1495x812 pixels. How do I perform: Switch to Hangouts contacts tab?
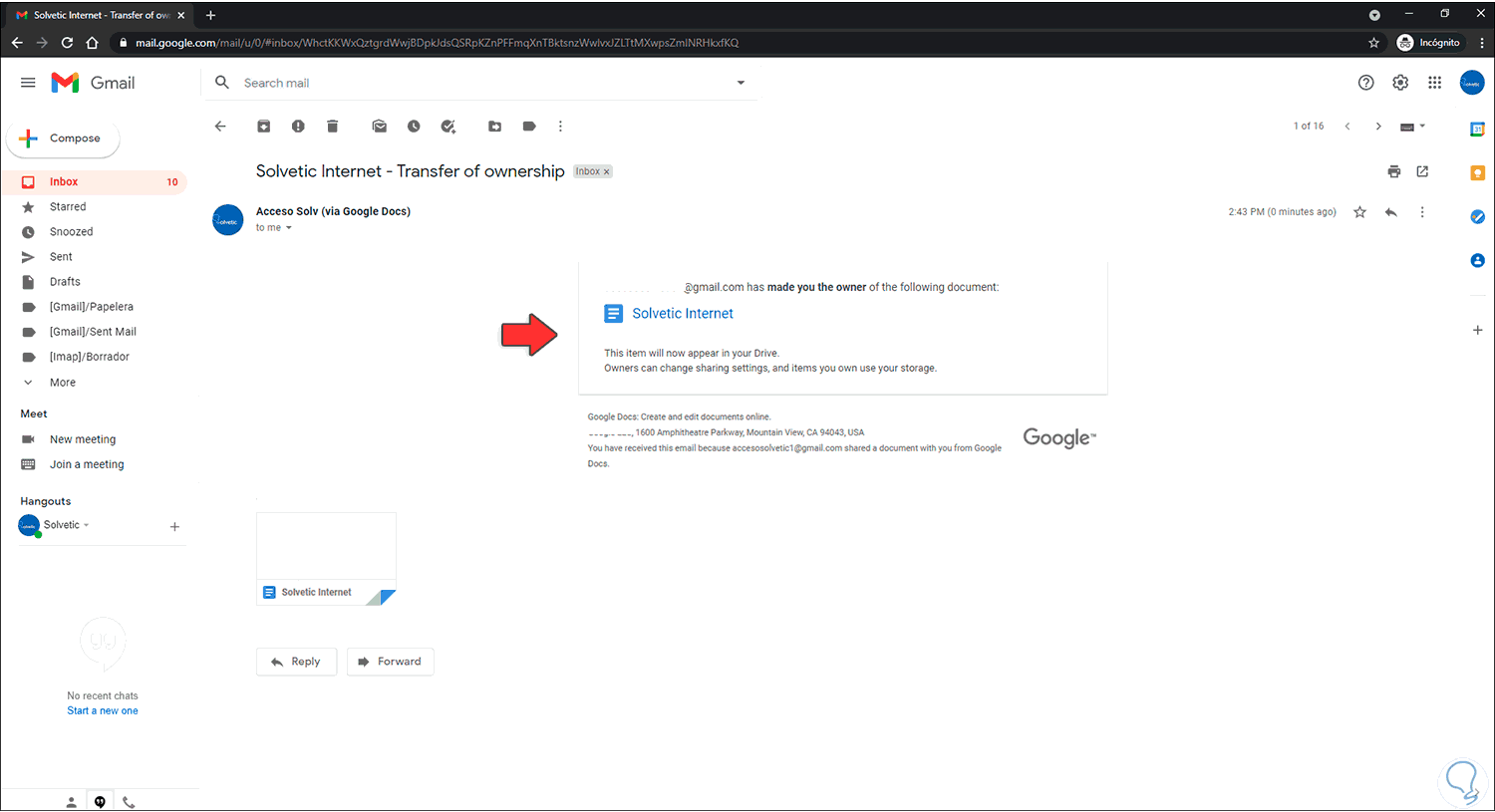pyautogui.click(x=71, y=802)
